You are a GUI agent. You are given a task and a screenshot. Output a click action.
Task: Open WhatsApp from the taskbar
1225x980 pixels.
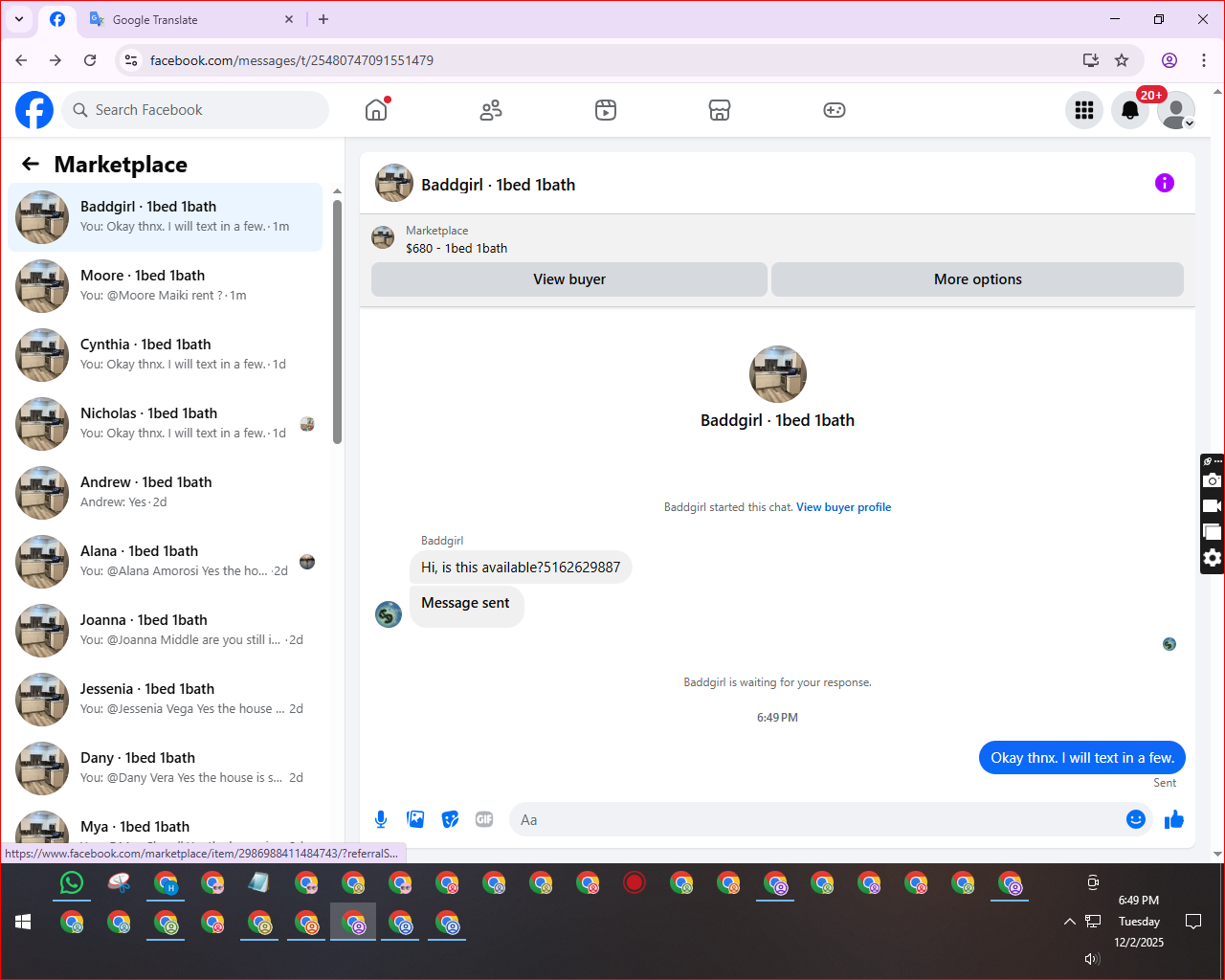72,882
